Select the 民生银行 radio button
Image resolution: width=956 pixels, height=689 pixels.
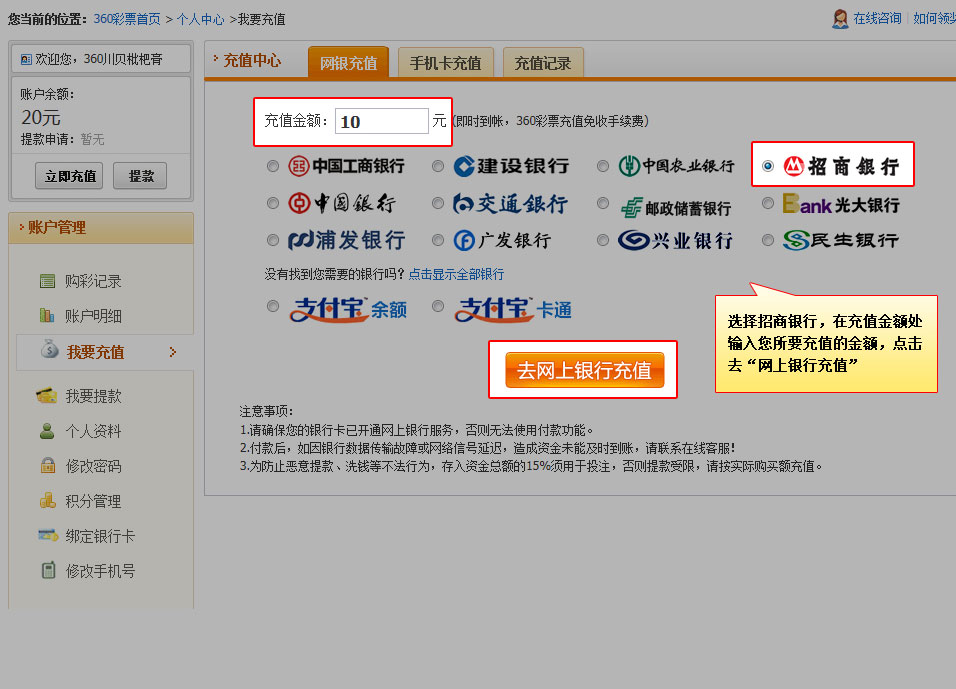pyautogui.click(x=768, y=240)
